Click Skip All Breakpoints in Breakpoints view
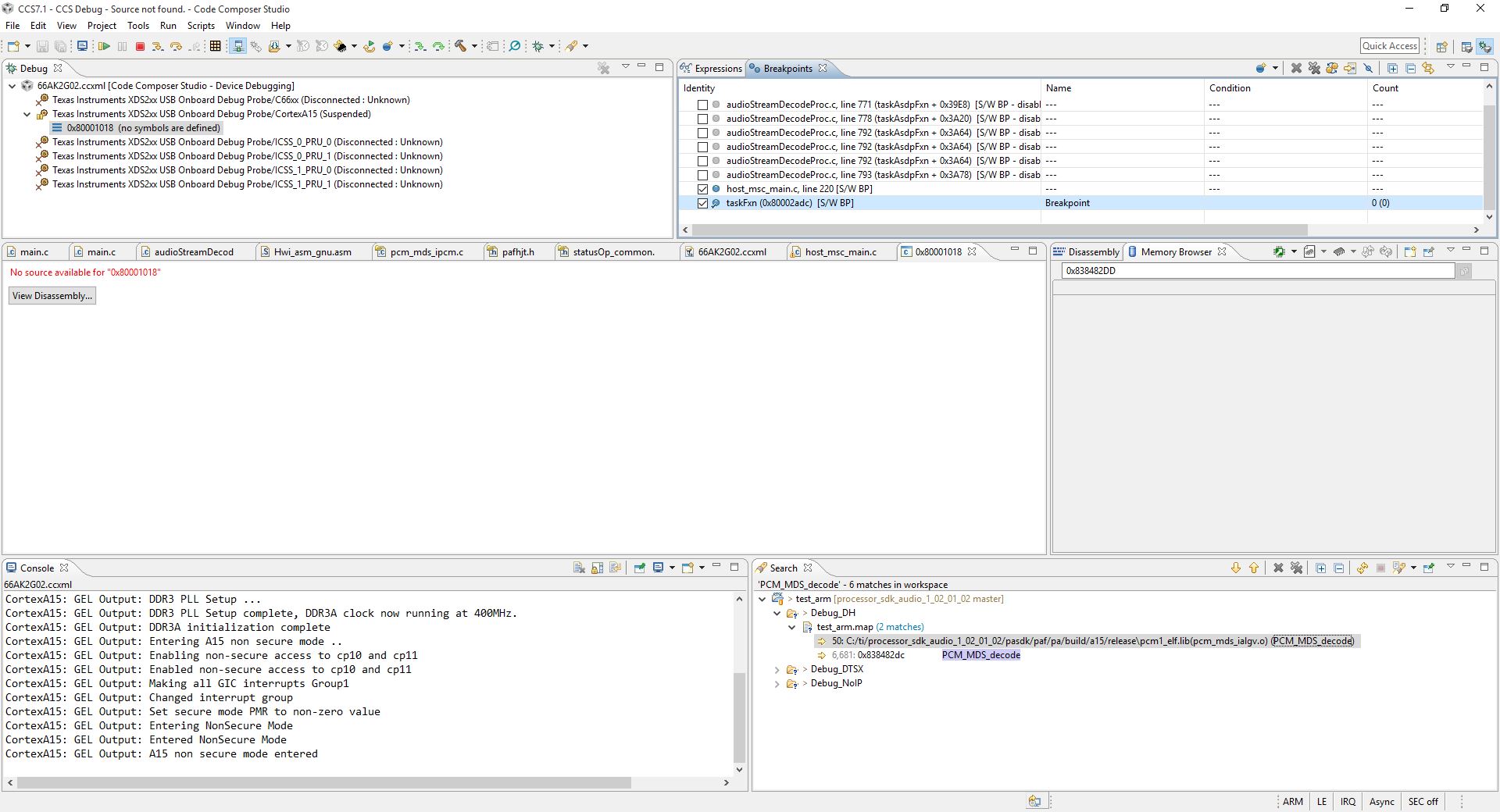This screenshot has width=1500, height=812. point(1368,68)
